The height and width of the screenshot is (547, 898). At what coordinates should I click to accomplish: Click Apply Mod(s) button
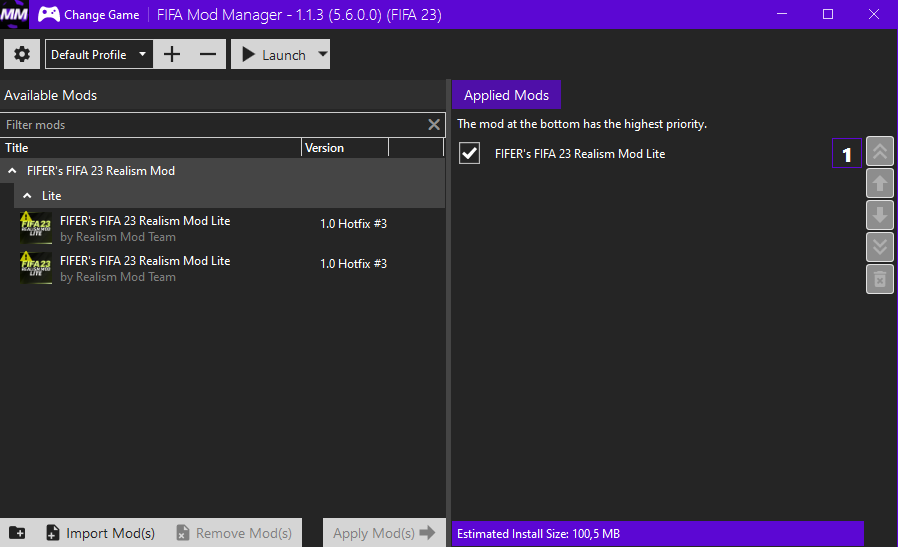click(x=384, y=533)
